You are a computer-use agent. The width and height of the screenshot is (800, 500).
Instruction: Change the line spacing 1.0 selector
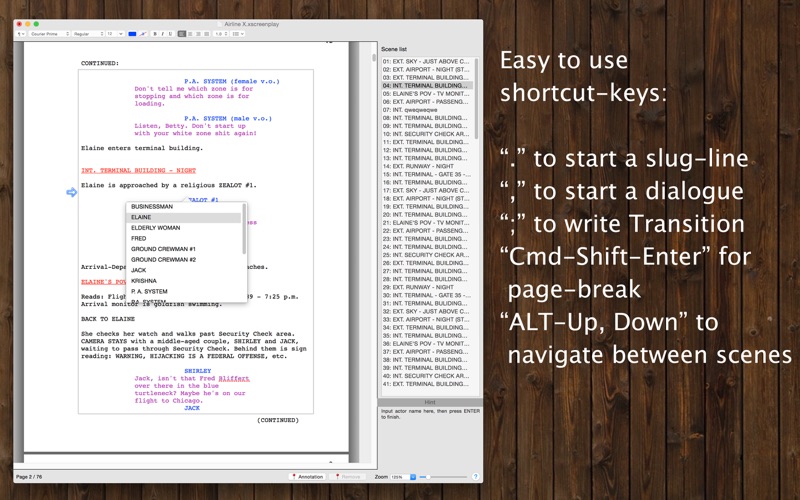(x=221, y=34)
